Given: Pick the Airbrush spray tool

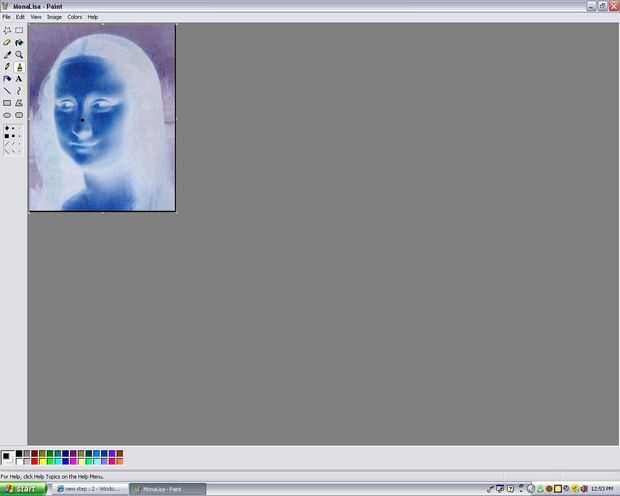Looking at the screenshot, I should [7, 79].
